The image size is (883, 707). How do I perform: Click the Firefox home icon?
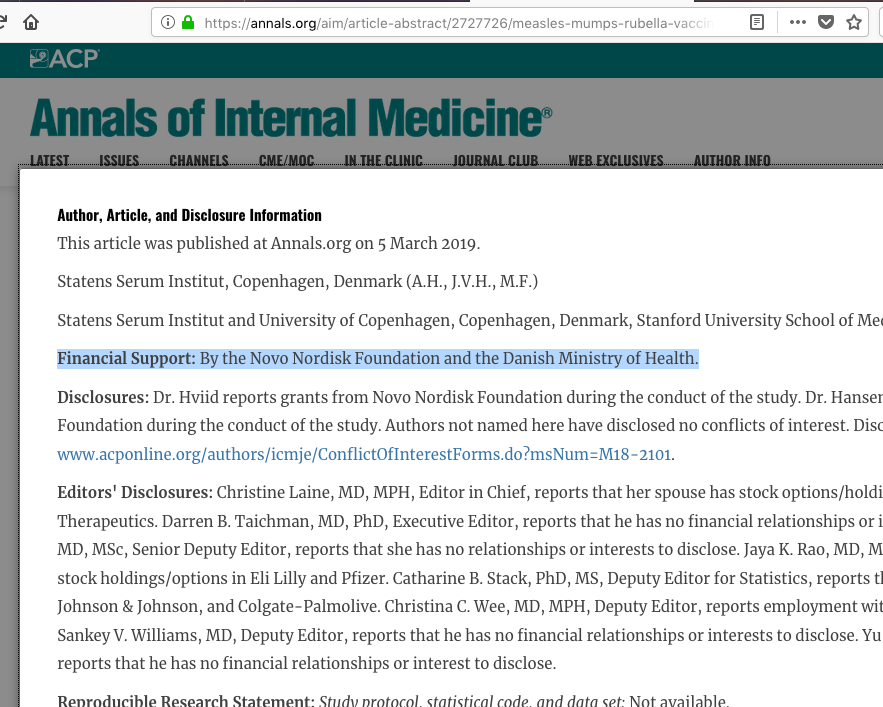pos(31,22)
